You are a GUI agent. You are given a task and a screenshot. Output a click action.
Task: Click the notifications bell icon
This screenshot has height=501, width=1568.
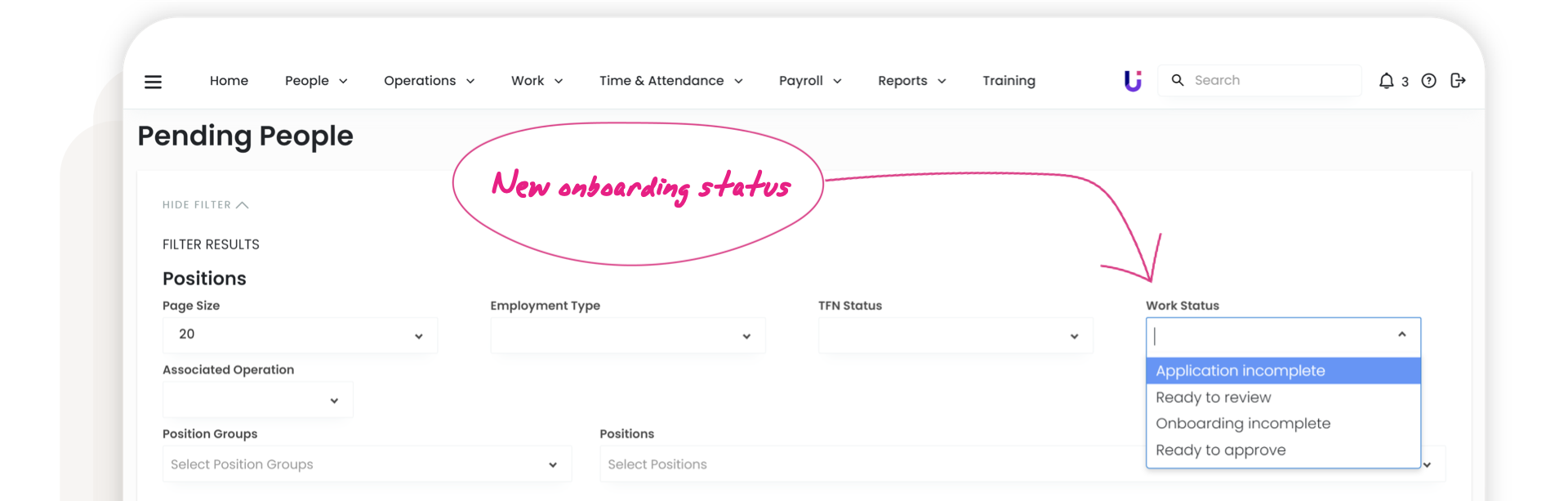[1386, 81]
